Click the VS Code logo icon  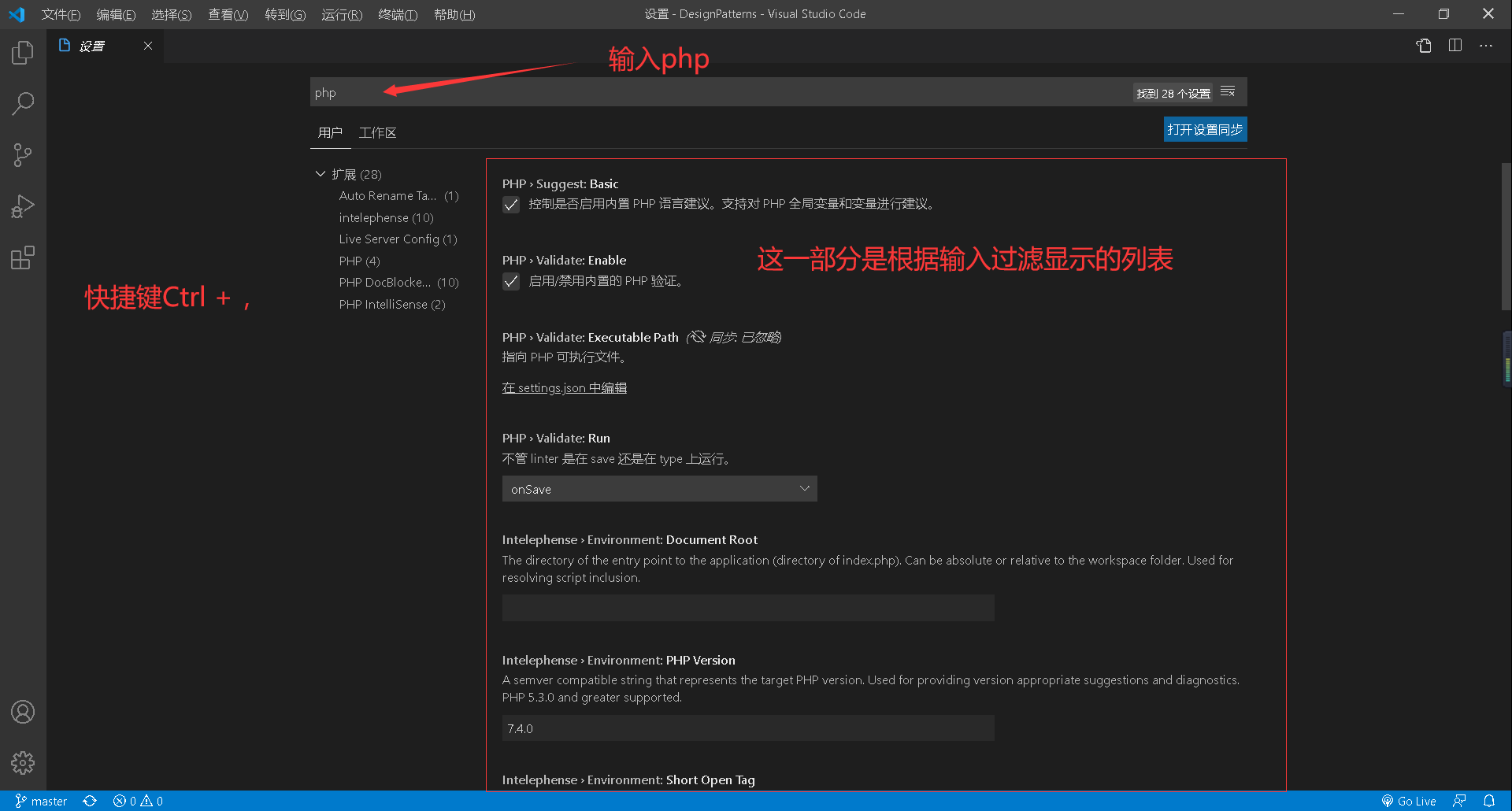point(17,14)
